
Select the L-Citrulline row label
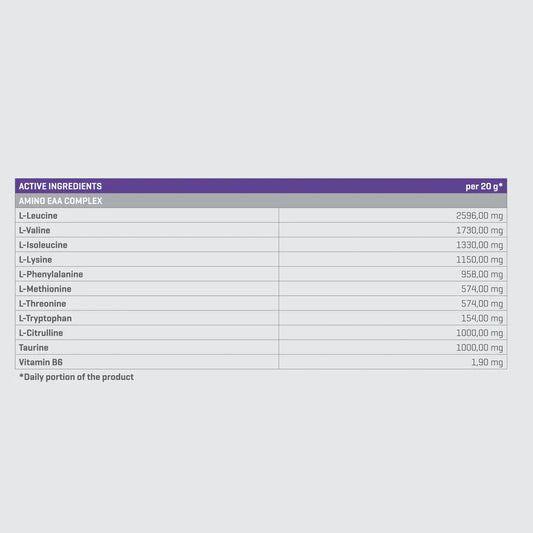coord(41,333)
